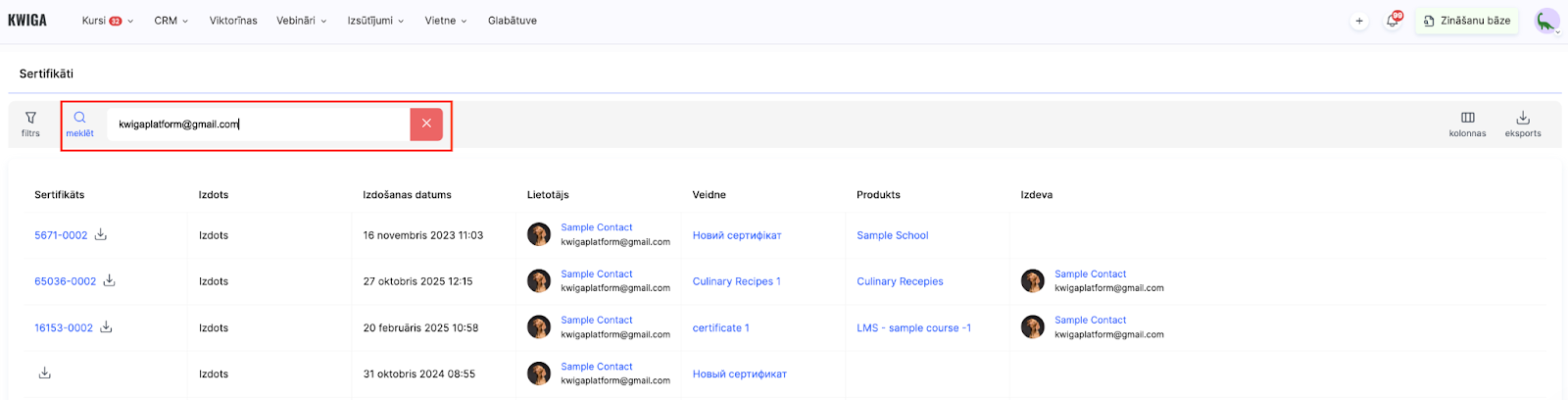
Task: Open the Culinary Recipes 1 template link
Action: [x=736, y=281]
